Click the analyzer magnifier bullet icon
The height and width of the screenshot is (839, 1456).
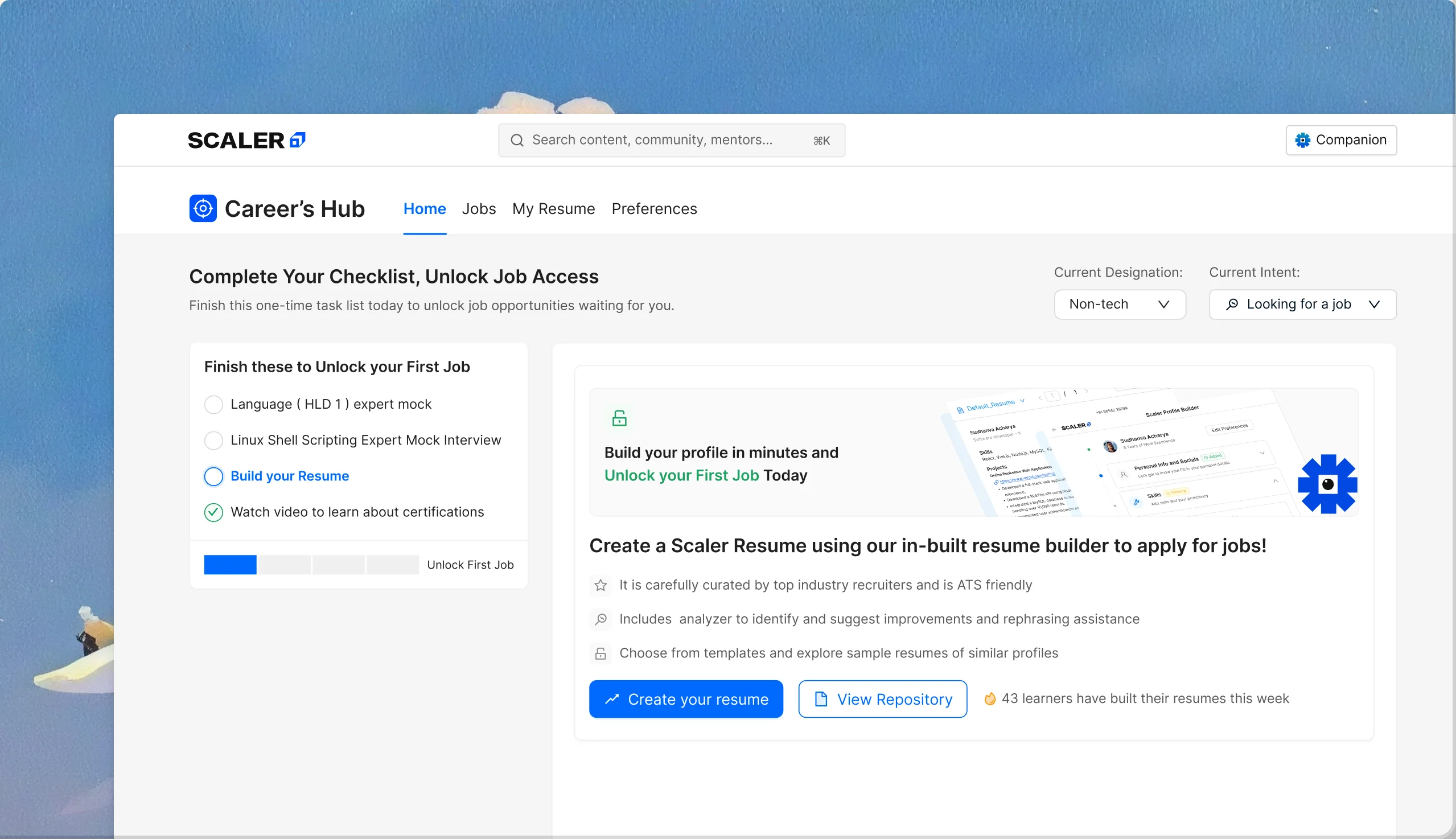point(601,619)
